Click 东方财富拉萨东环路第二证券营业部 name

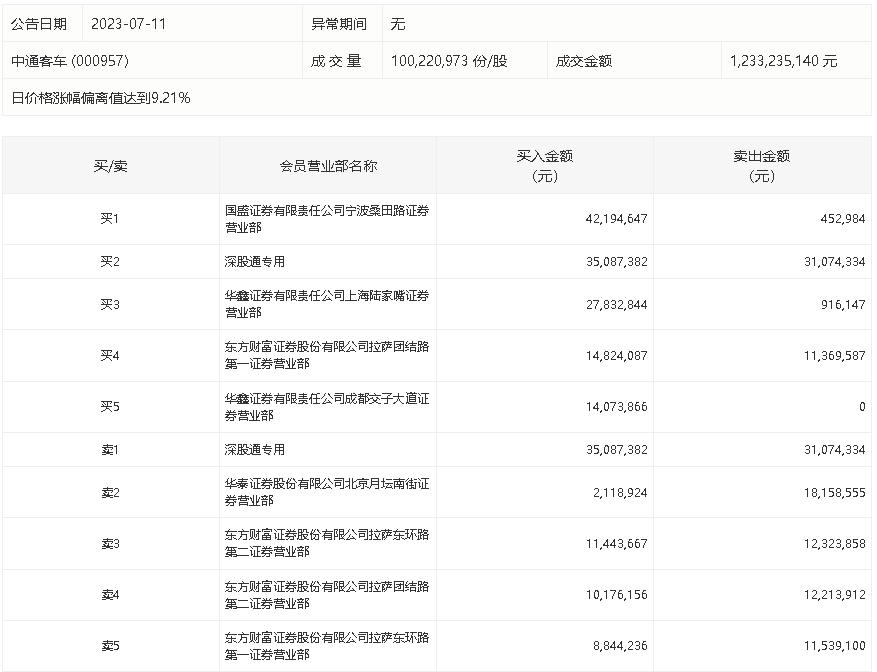click(x=327, y=543)
